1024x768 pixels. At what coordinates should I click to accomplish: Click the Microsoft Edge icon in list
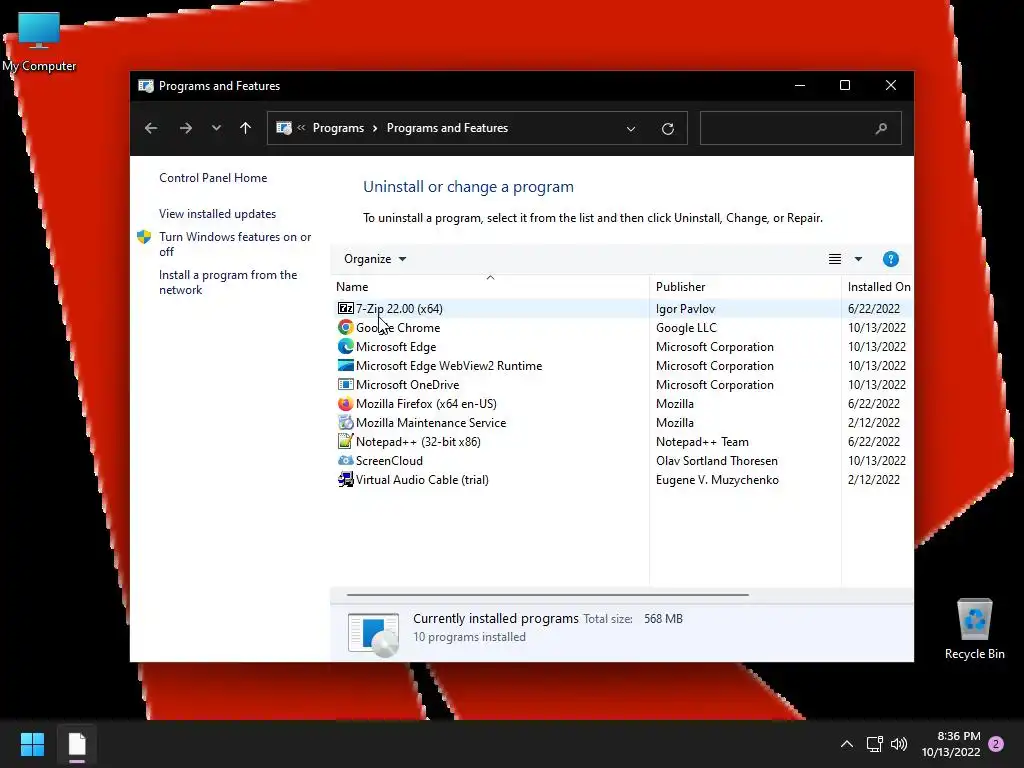pos(345,346)
